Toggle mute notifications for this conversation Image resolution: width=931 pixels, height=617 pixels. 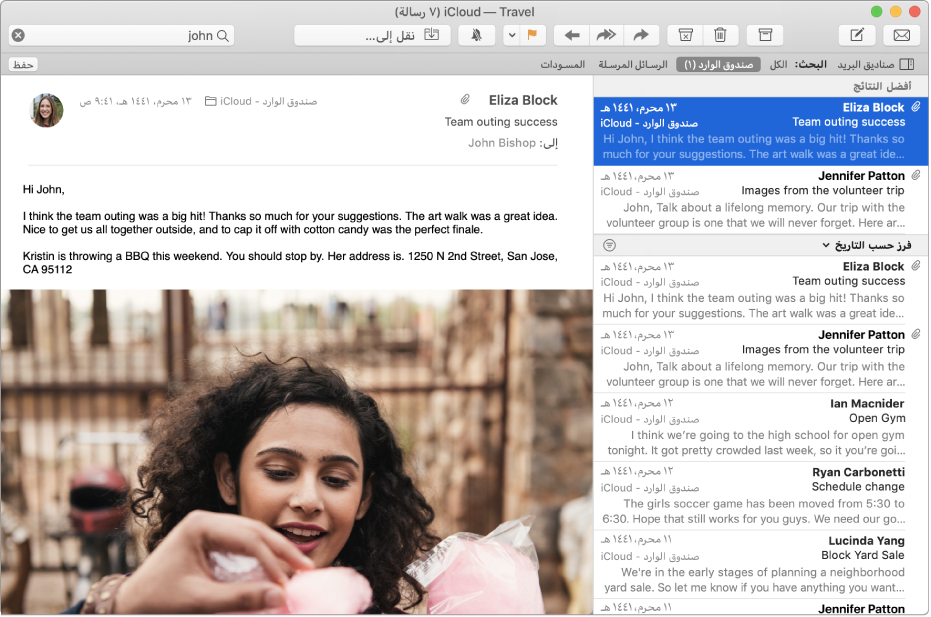click(x=477, y=35)
